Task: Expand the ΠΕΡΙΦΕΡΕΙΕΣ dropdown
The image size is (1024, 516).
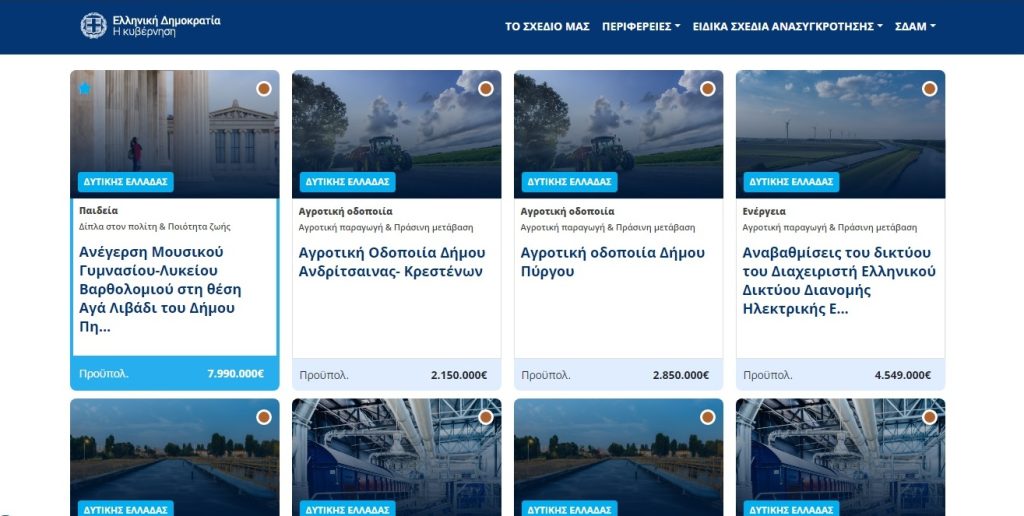Action: [x=641, y=27]
